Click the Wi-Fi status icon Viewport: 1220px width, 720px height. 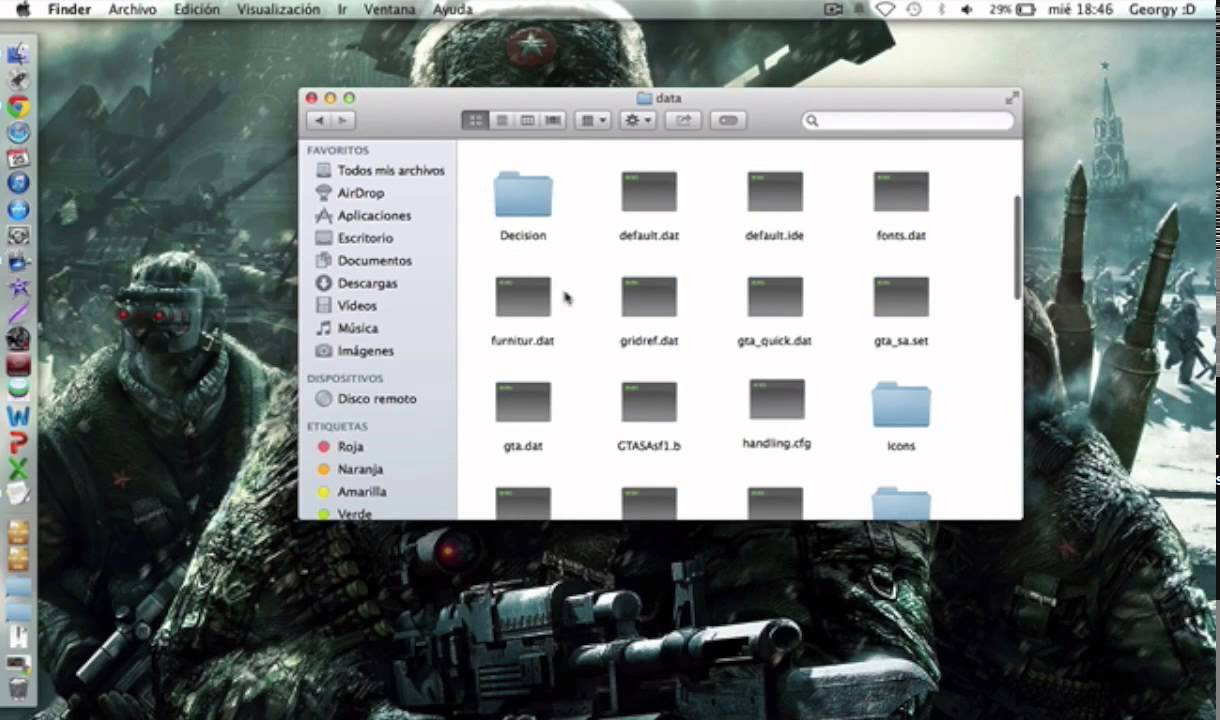[x=885, y=9]
